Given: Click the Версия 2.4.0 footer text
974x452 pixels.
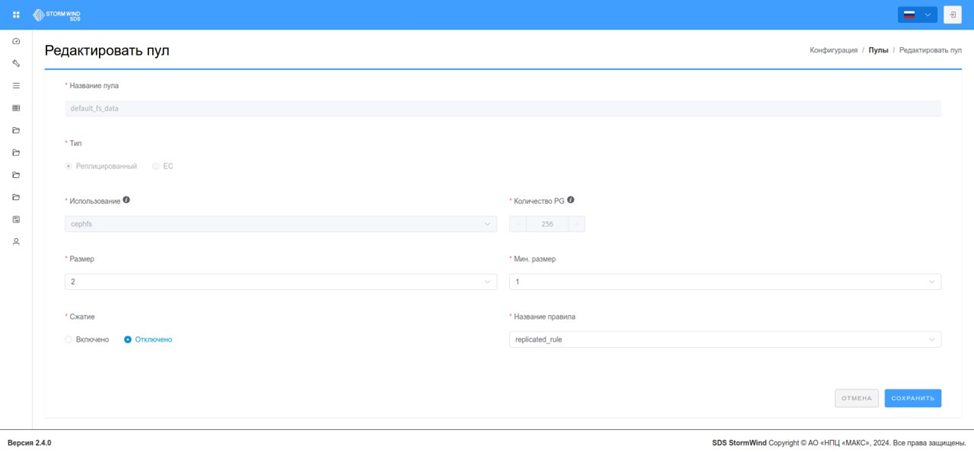Looking at the screenshot, I should (x=29, y=443).
